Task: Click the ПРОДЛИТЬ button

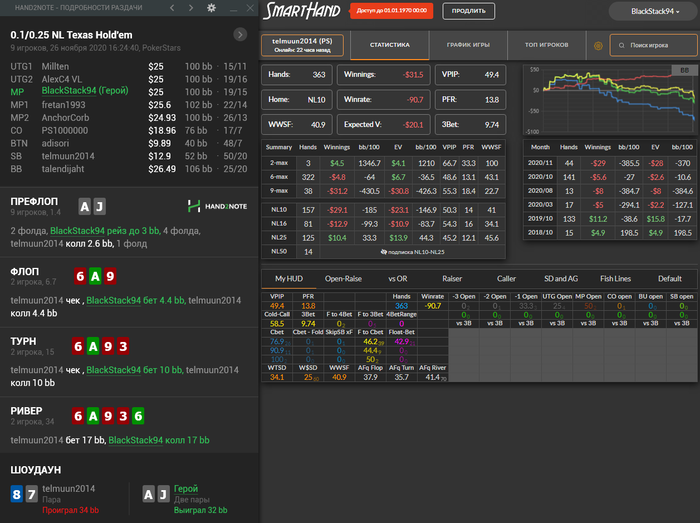Action: tap(468, 11)
